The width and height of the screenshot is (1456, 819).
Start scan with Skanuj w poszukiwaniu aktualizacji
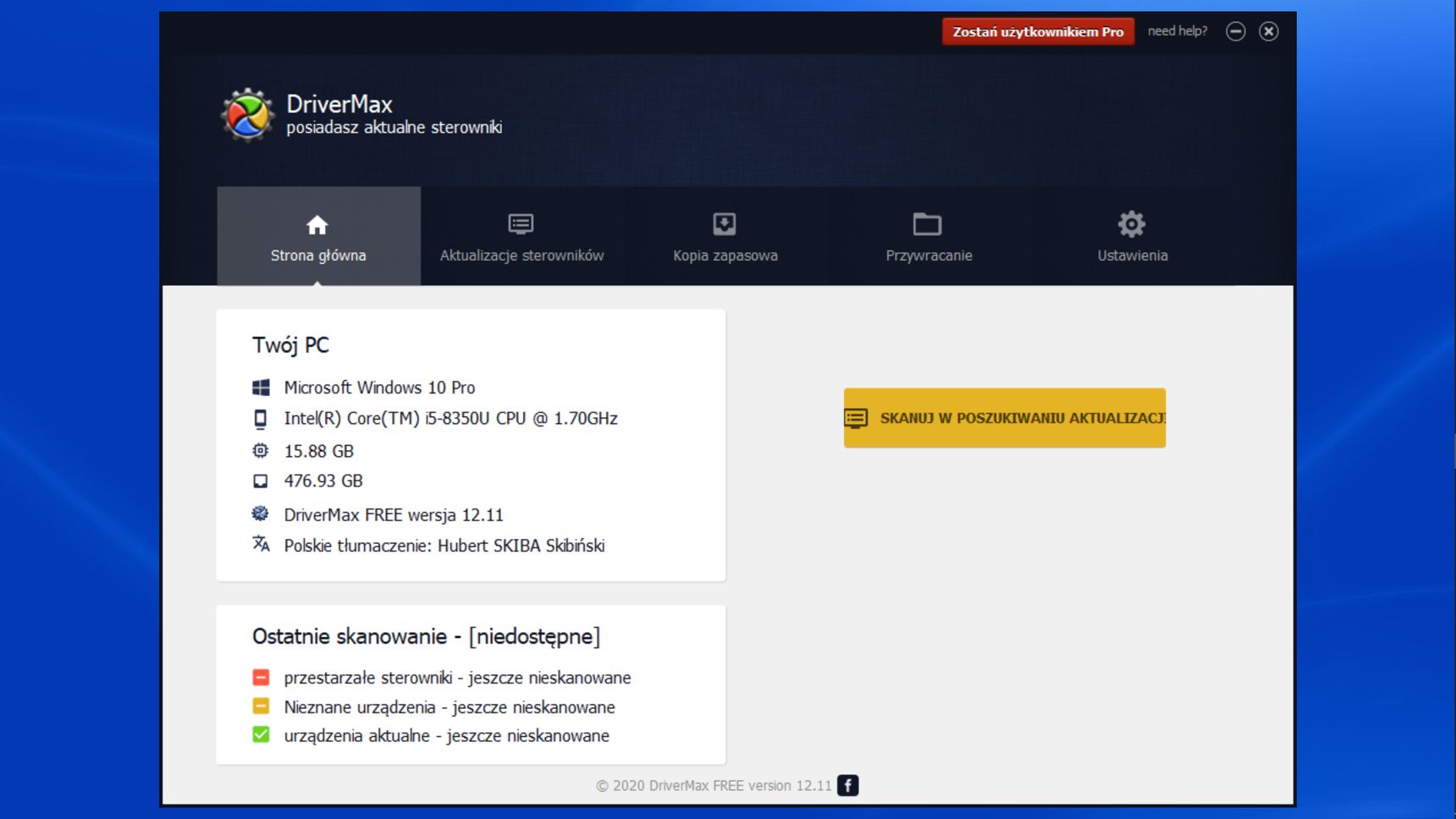(1005, 418)
